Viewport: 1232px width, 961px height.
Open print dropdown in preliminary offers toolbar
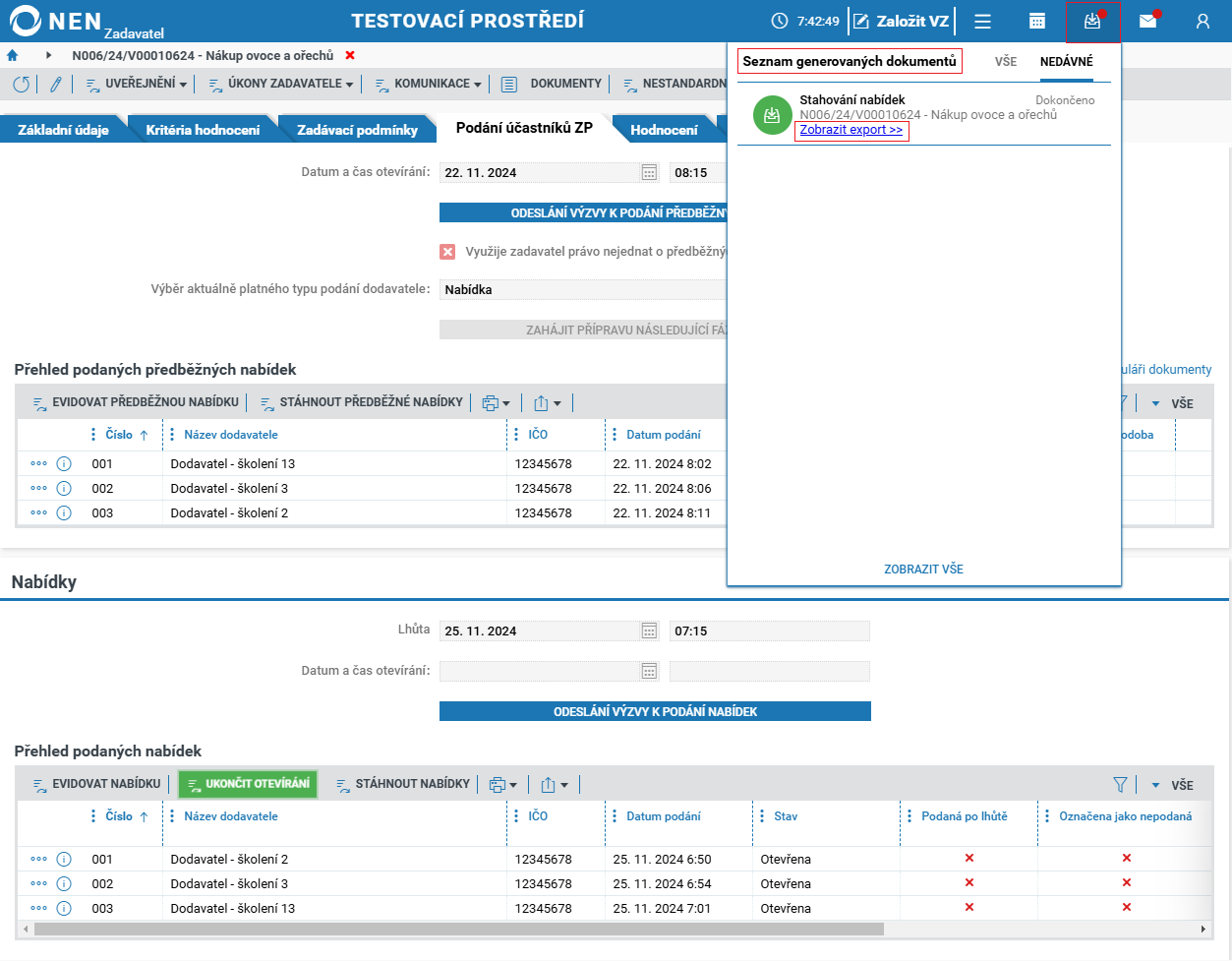point(497,402)
